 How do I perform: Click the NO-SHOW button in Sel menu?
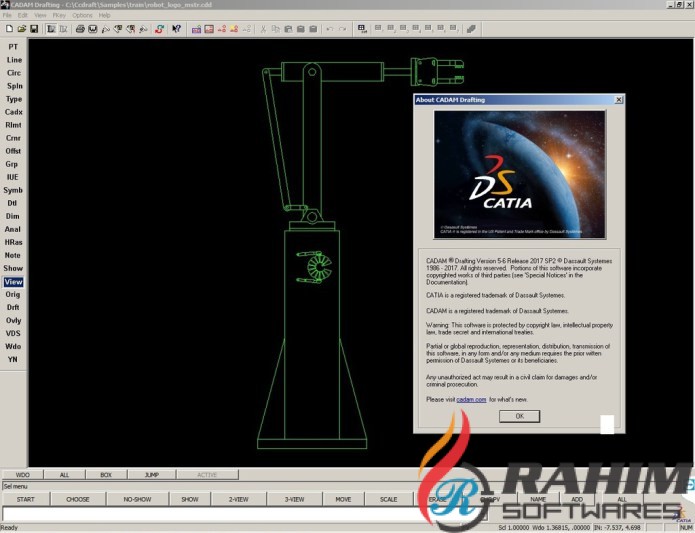pyautogui.click(x=136, y=498)
